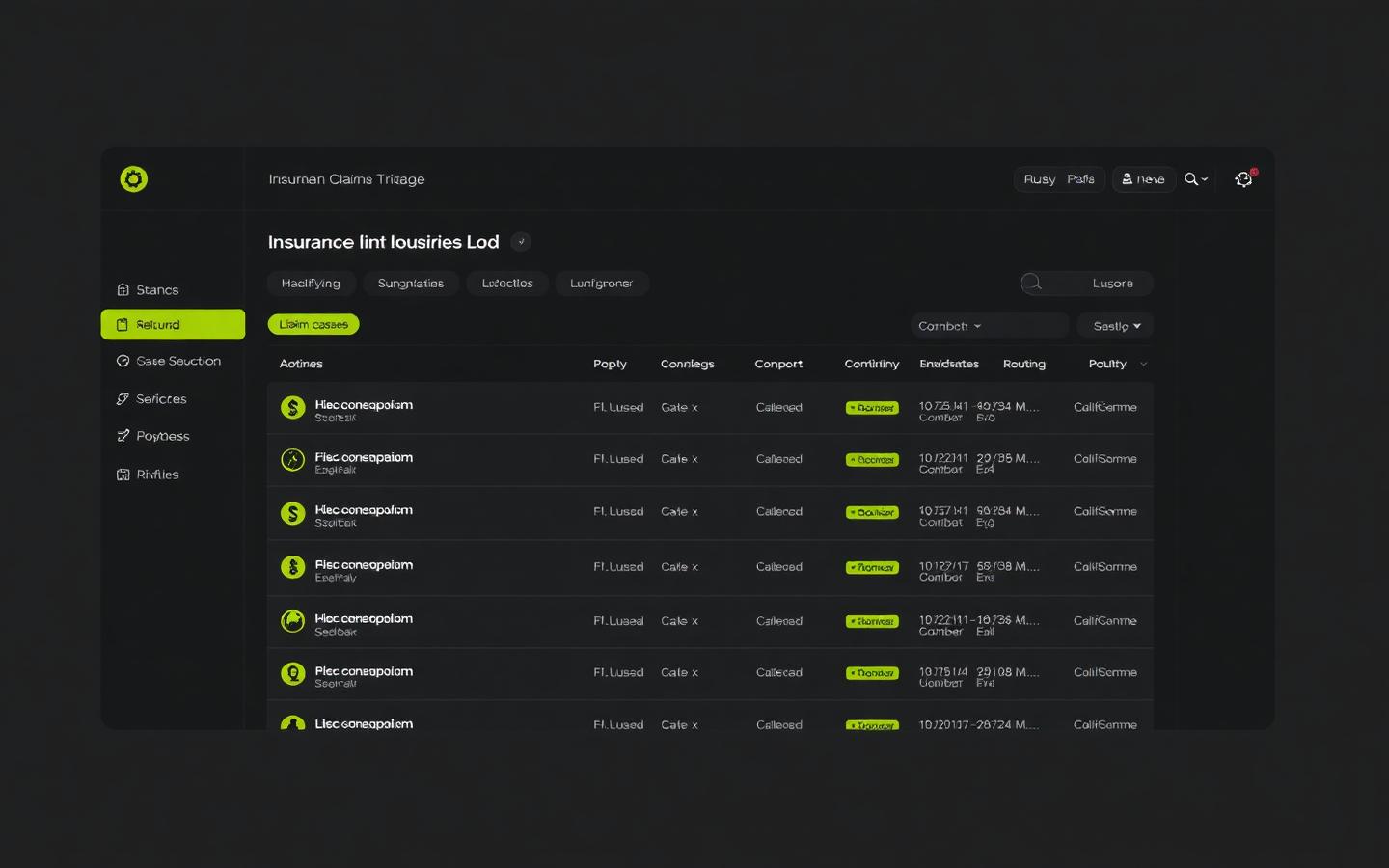Select the Stancs sidebar menu item
This screenshot has width=1389, height=868.
tap(173, 289)
